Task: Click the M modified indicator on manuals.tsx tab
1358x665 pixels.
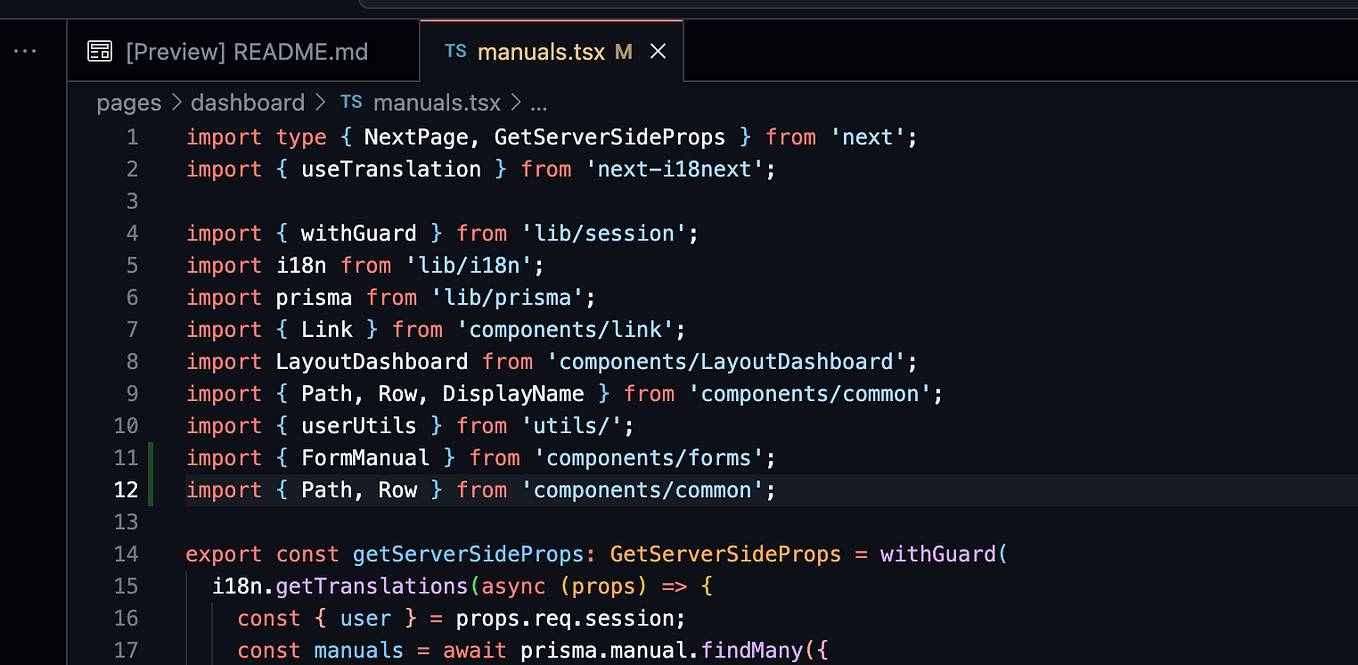Action: (624, 51)
